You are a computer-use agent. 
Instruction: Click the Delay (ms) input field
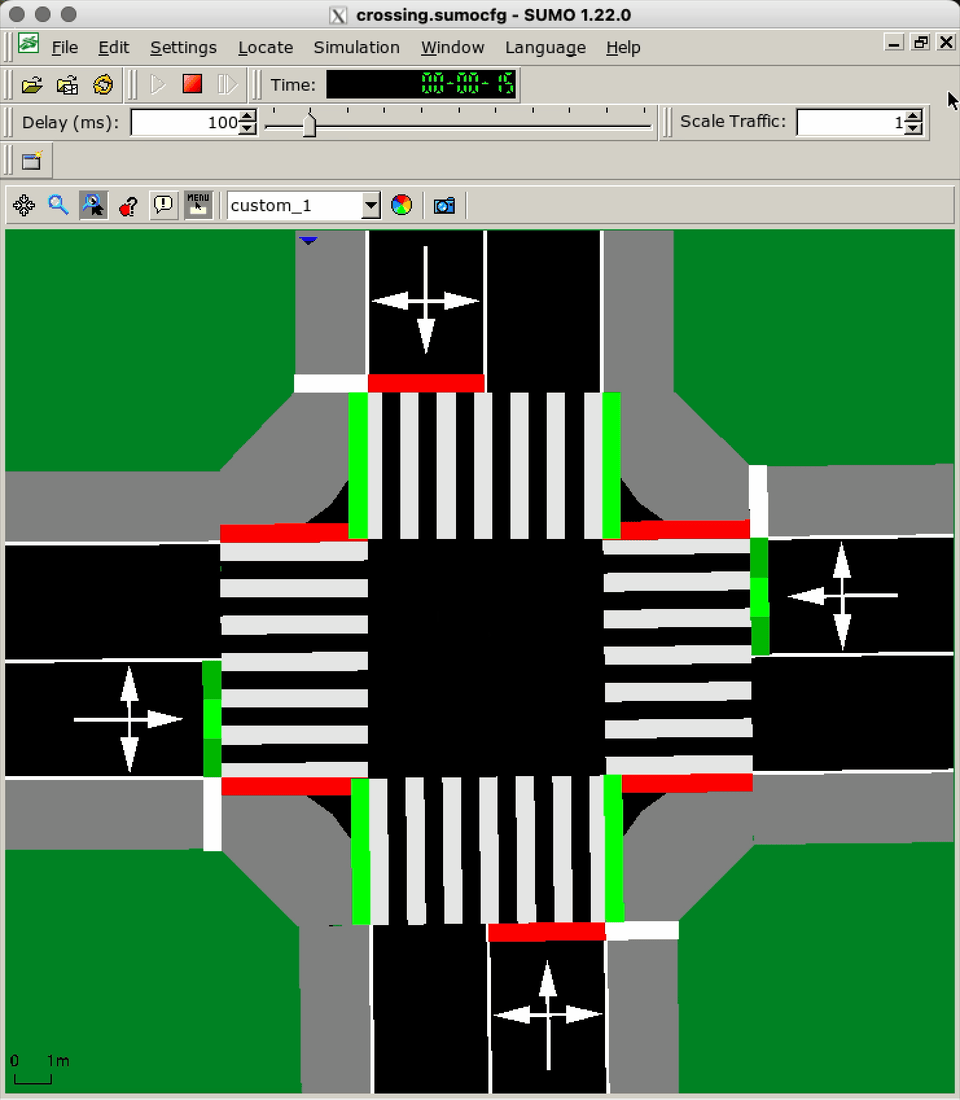(185, 123)
